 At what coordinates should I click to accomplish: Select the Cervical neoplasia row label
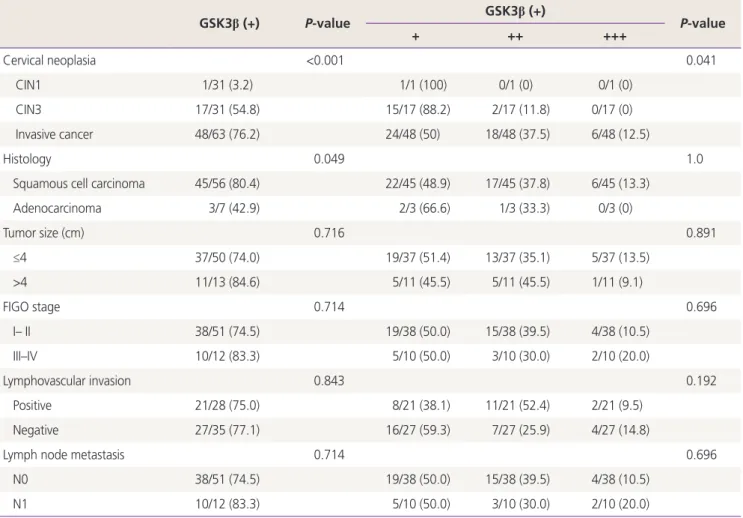click(49, 61)
